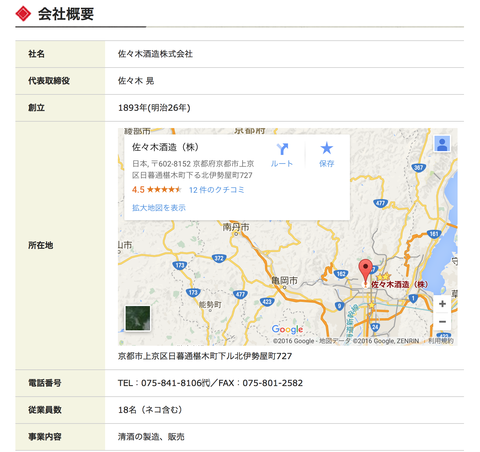This screenshot has height=452, width=480.
Task: Click the 佐々木酒造（株）title in map card
Action: tap(165, 147)
